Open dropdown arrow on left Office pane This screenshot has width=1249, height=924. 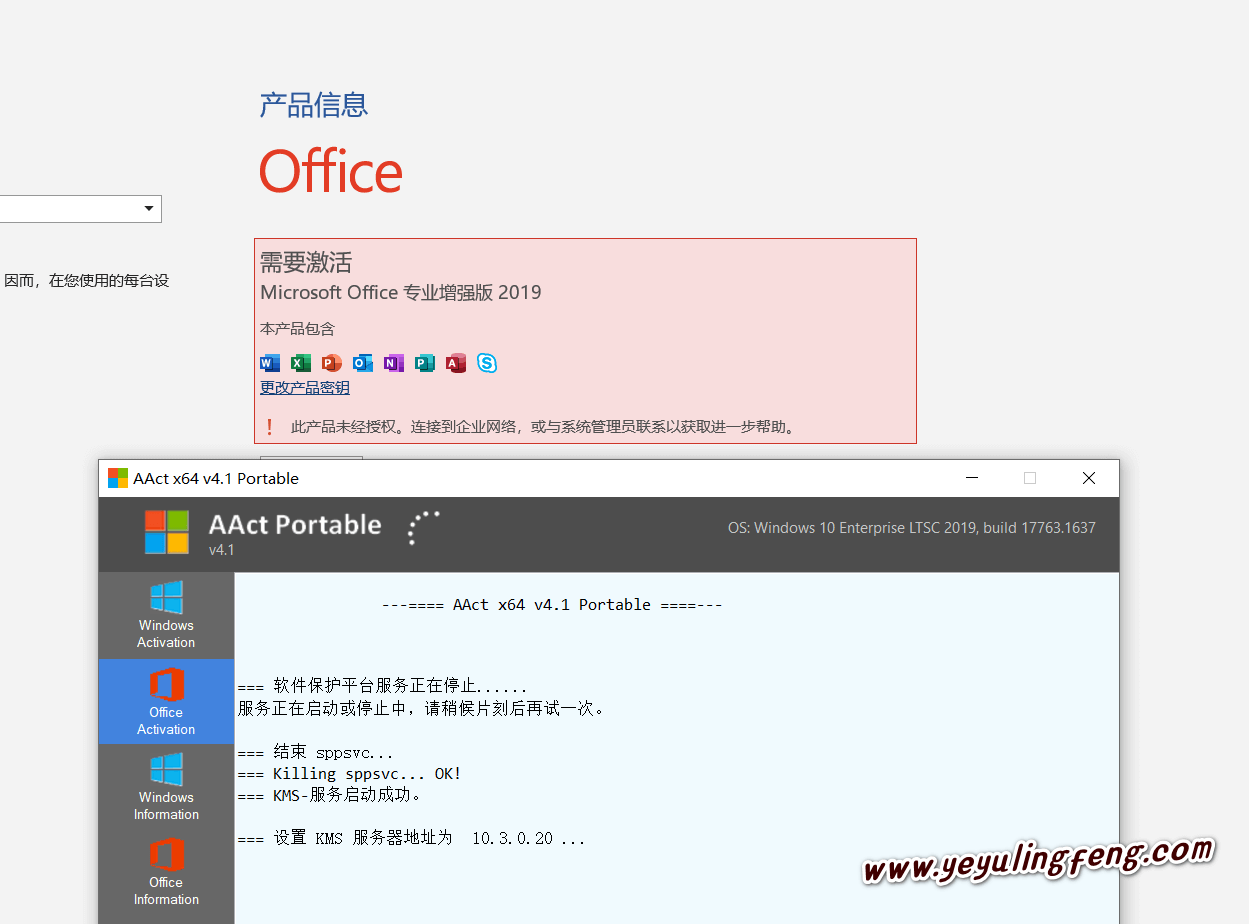[x=149, y=209]
